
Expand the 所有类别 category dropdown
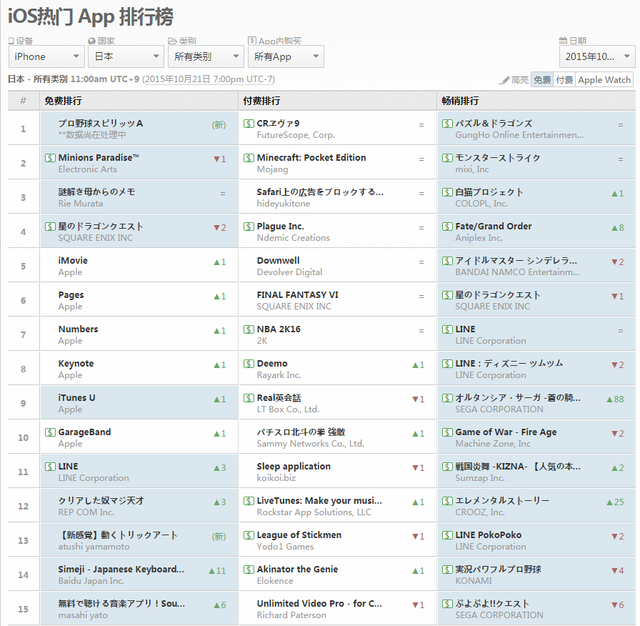[206, 56]
